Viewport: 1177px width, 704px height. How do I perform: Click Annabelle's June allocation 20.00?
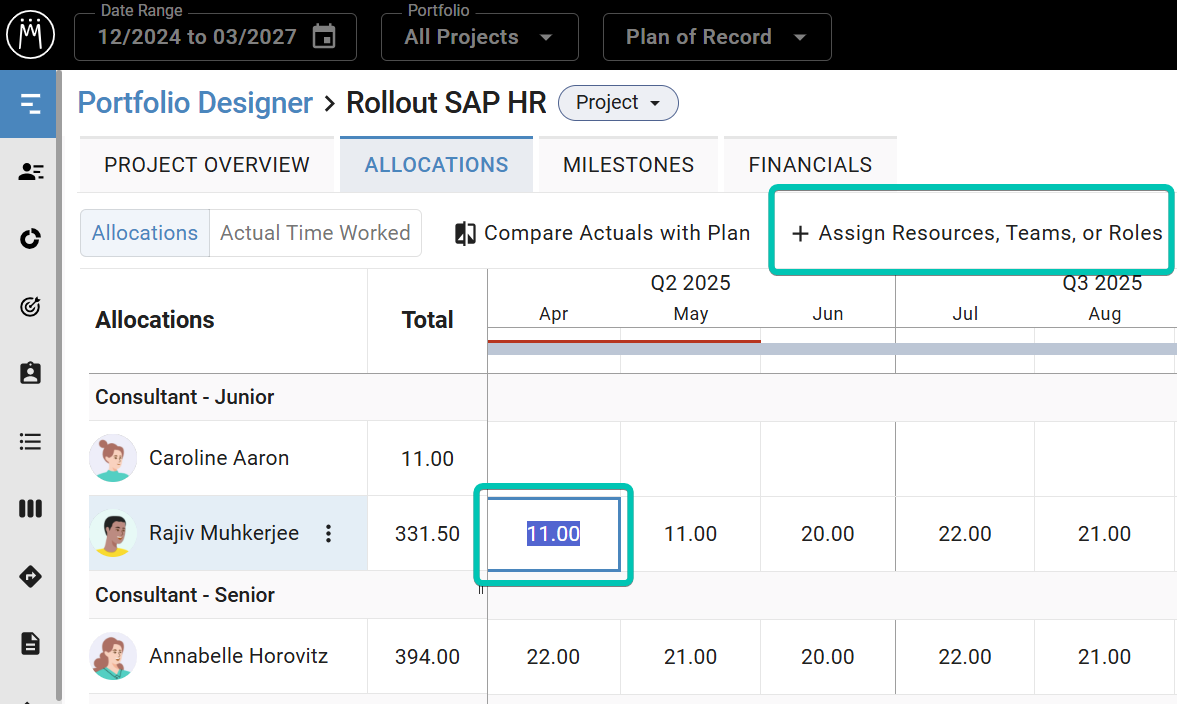827,657
